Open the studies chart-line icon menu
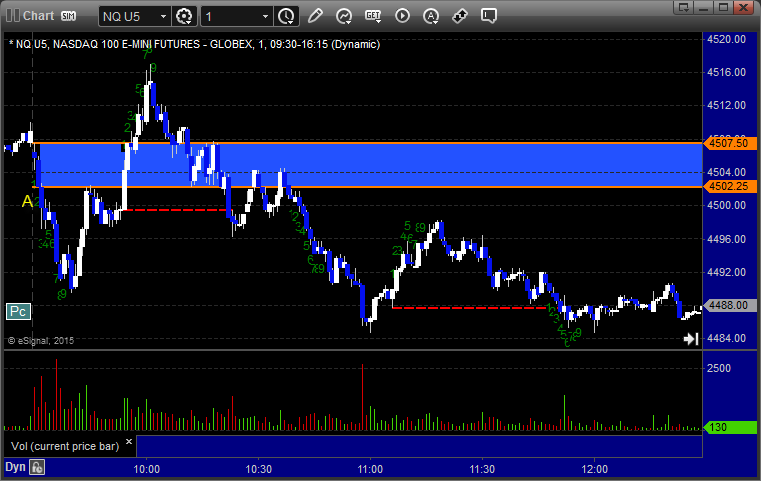This screenshot has height=481, width=761. [344, 16]
